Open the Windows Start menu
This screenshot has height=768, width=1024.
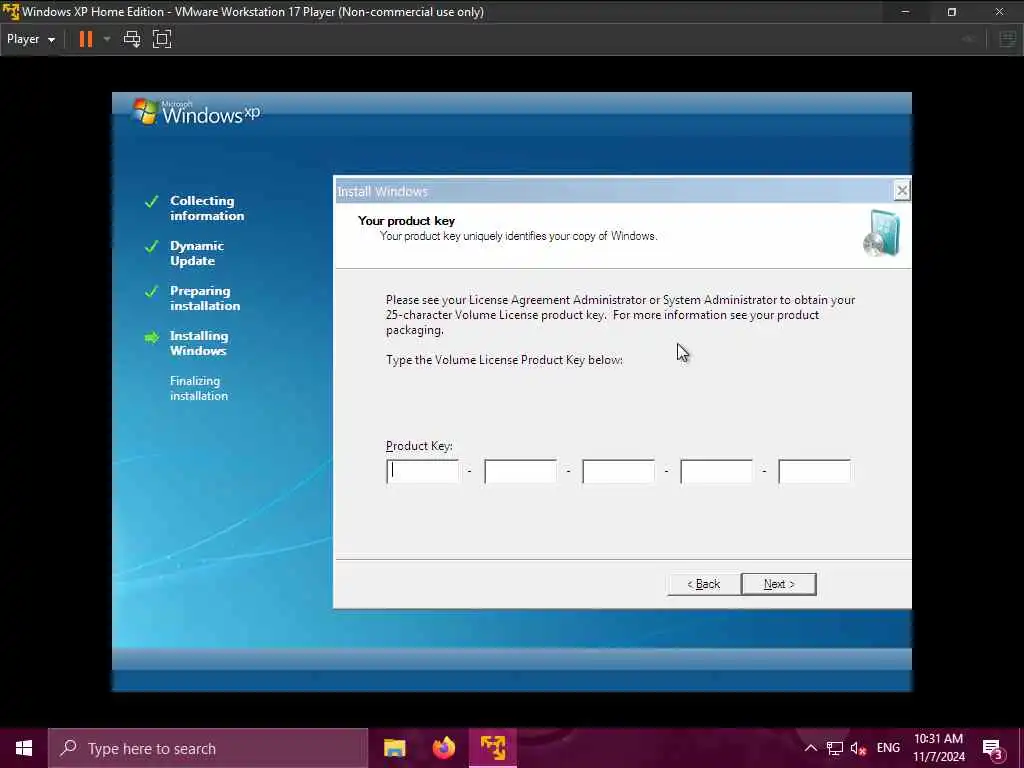(x=24, y=748)
